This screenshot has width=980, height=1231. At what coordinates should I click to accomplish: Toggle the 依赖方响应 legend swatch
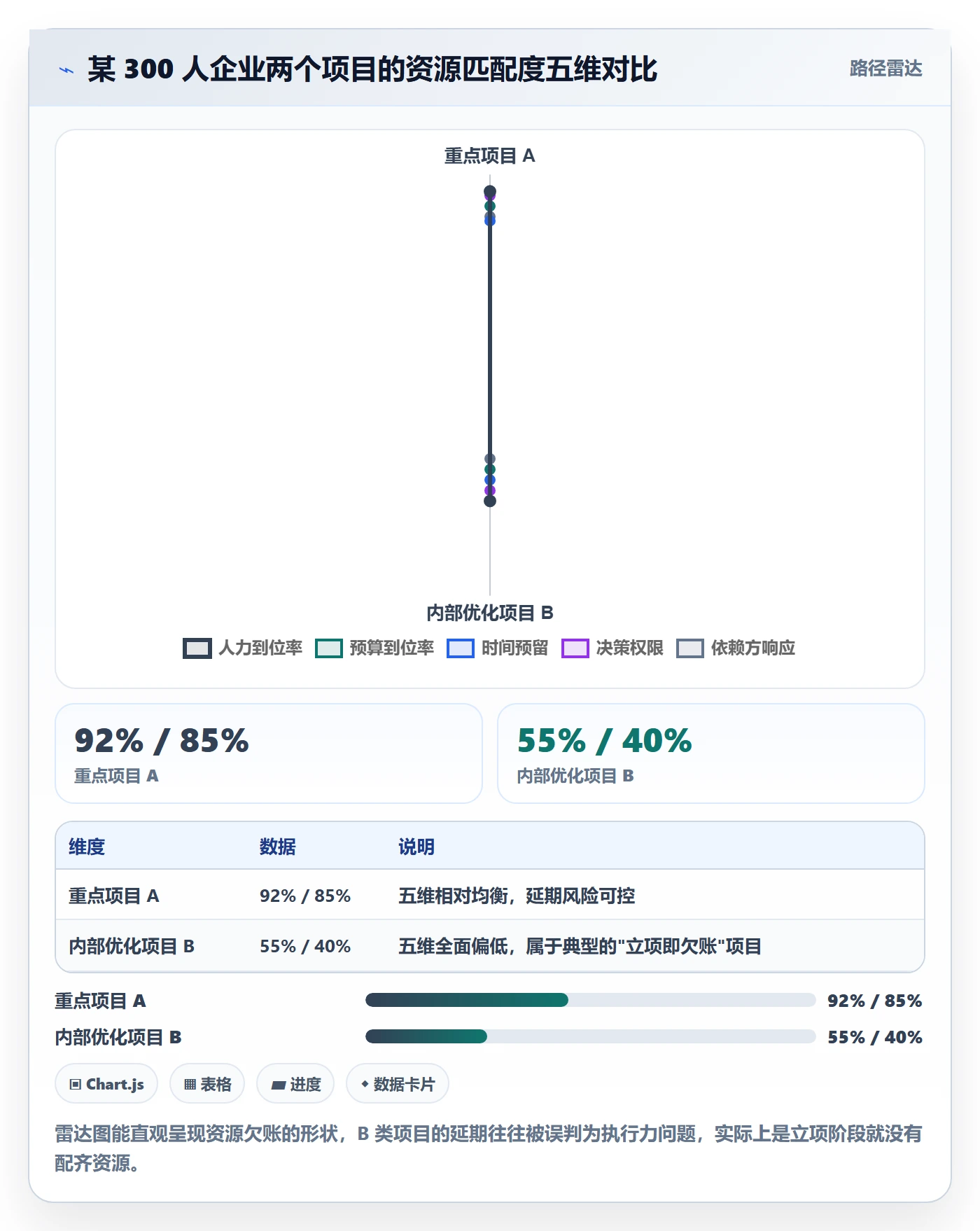point(690,648)
